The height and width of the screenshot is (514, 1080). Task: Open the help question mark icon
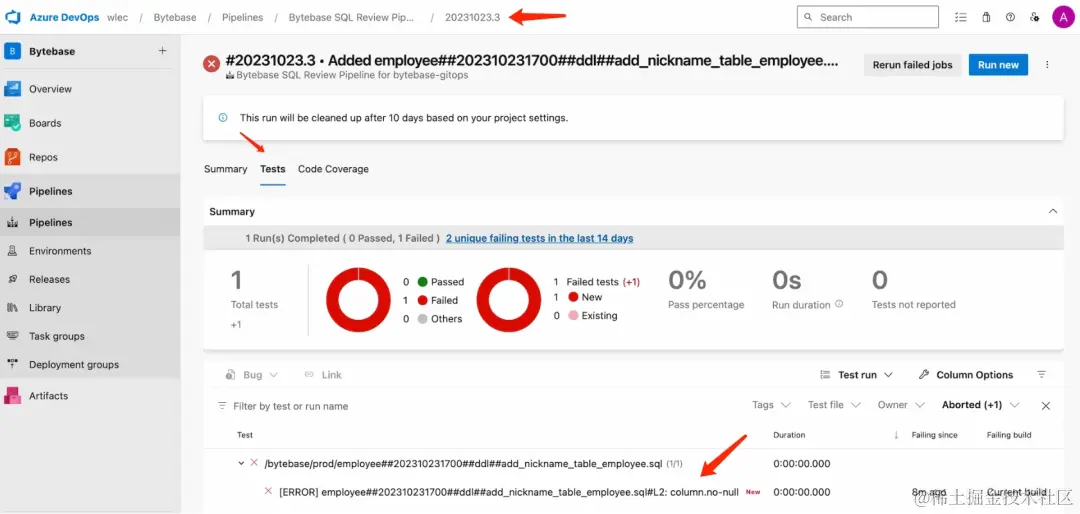pos(1010,17)
